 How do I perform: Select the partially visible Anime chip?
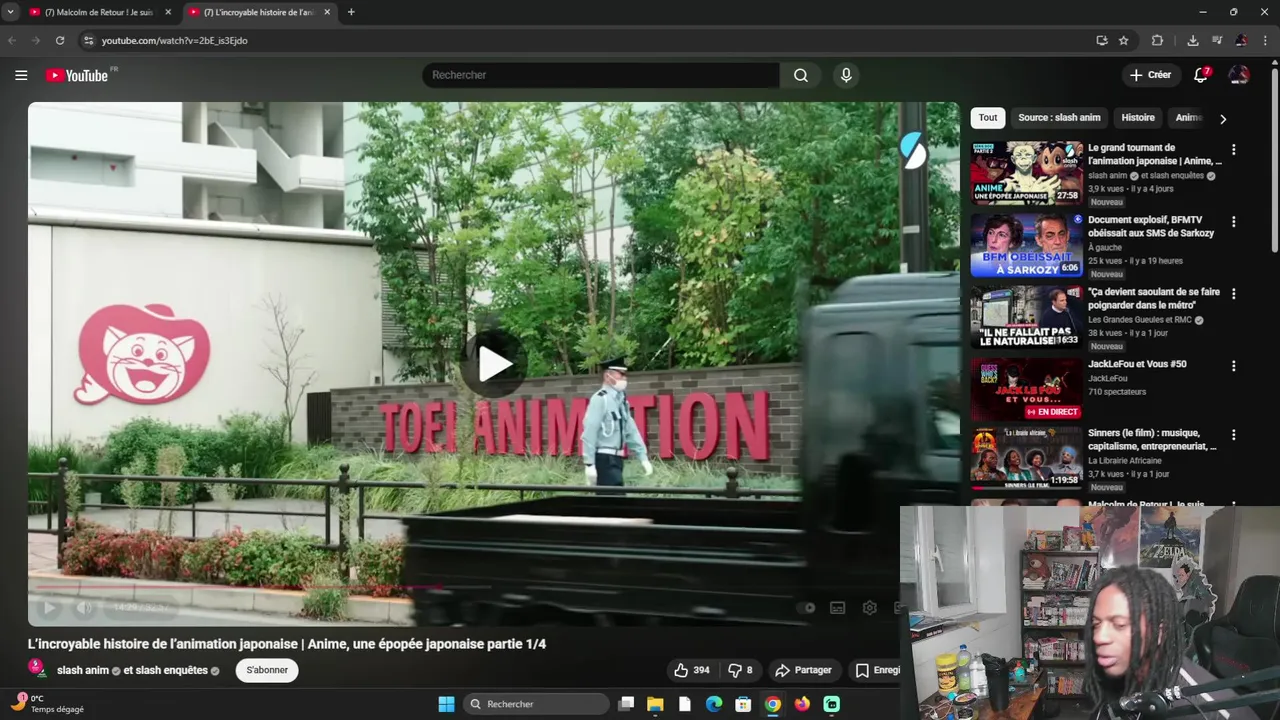[1188, 118]
